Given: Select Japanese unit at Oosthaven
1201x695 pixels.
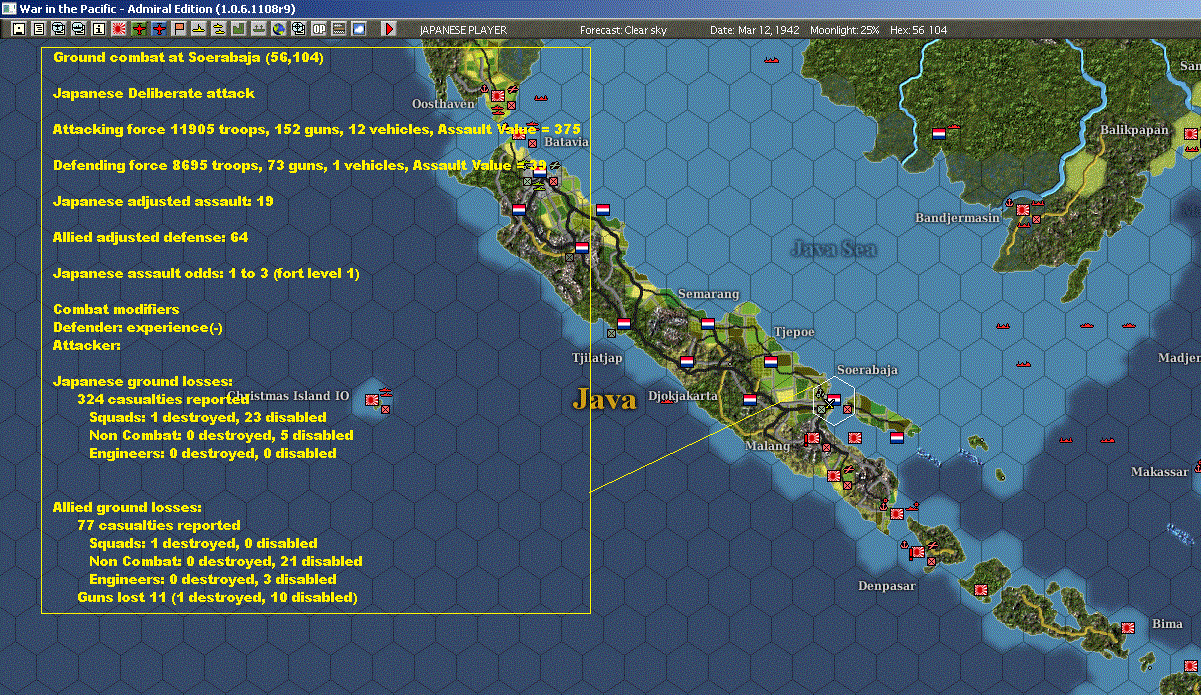Looking at the screenshot, I should (497, 96).
